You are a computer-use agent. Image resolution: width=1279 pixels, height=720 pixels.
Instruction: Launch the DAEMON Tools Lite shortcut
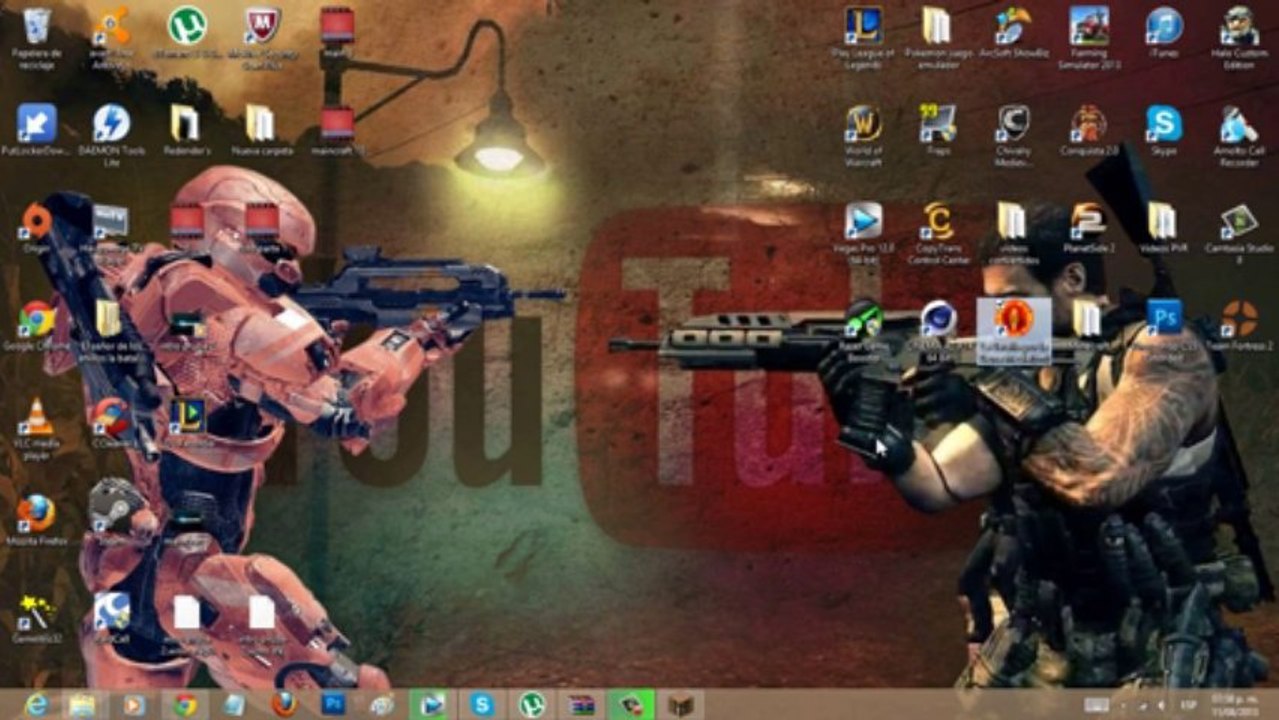pyautogui.click(x=111, y=135)
